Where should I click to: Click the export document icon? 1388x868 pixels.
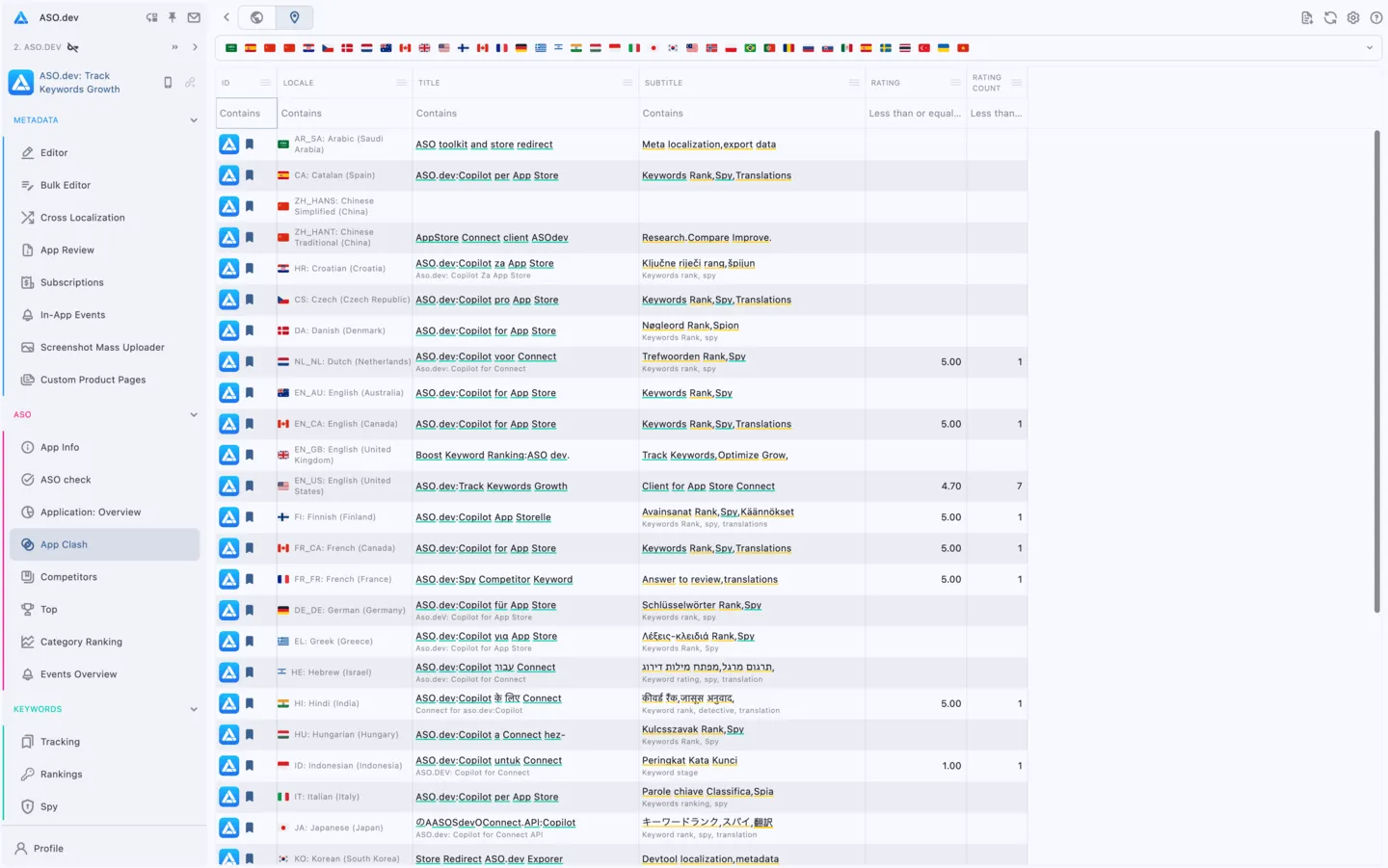click(1307, 17)
